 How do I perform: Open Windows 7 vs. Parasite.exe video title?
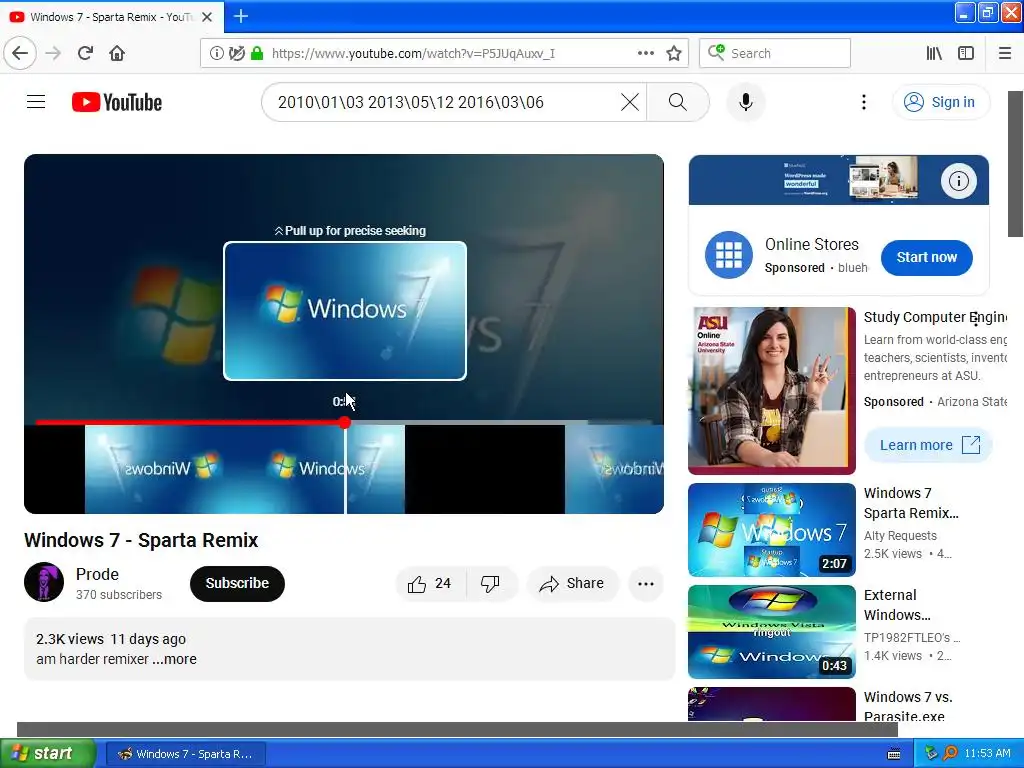[x=908, y=706]
